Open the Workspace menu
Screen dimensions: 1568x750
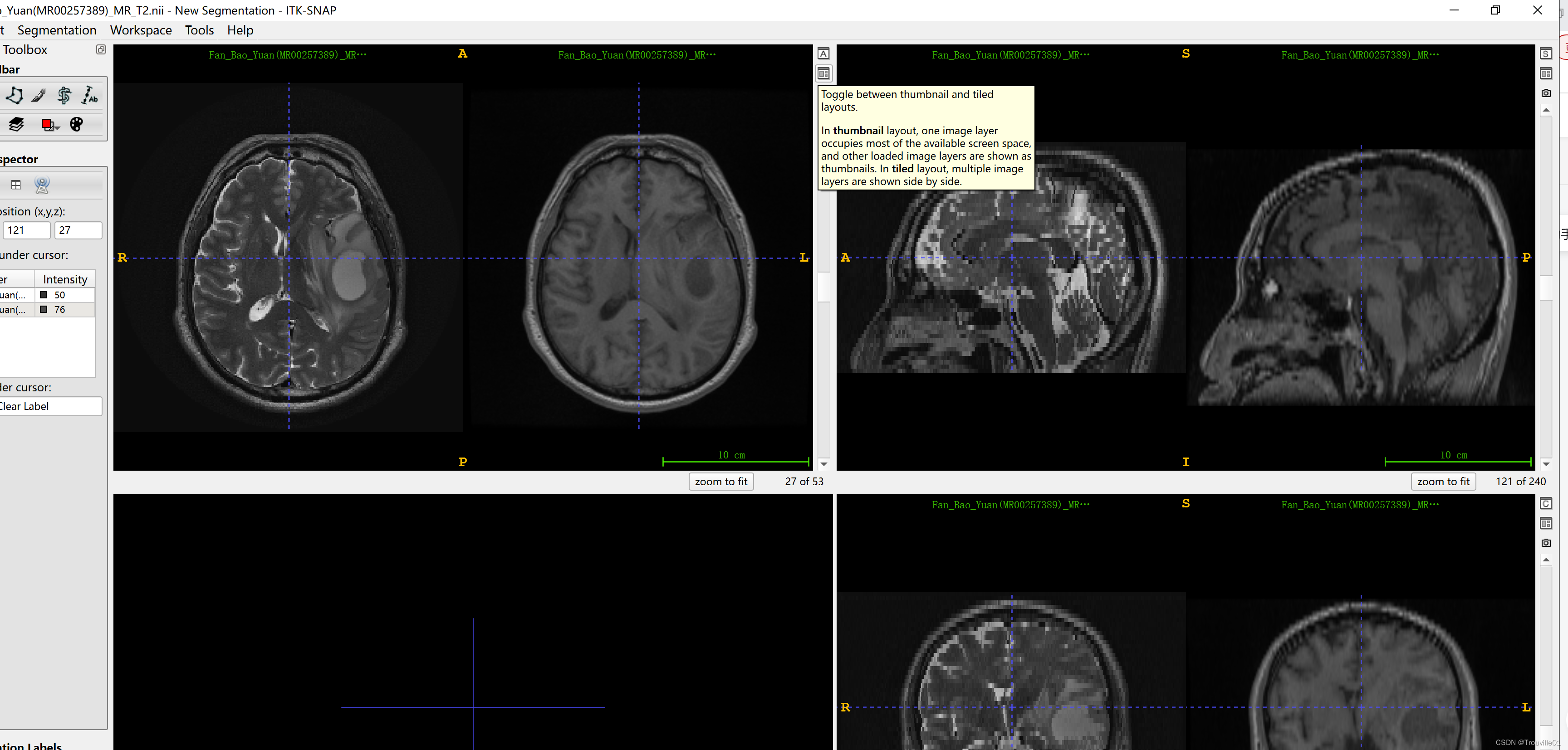[141, 30]
